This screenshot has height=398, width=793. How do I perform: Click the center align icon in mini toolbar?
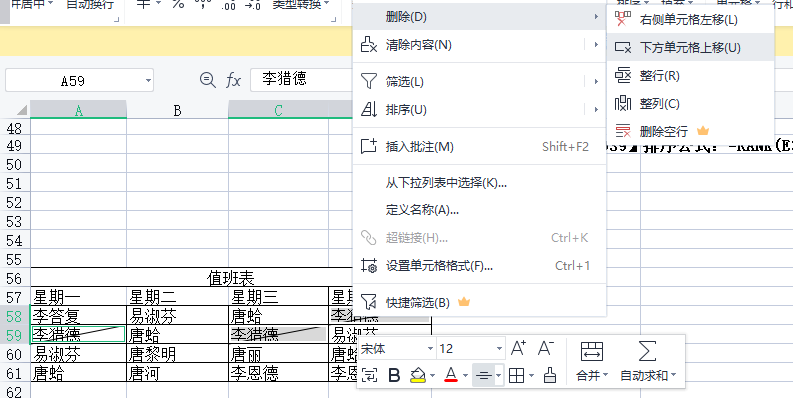pyautogui.click(x=483, y=375)
